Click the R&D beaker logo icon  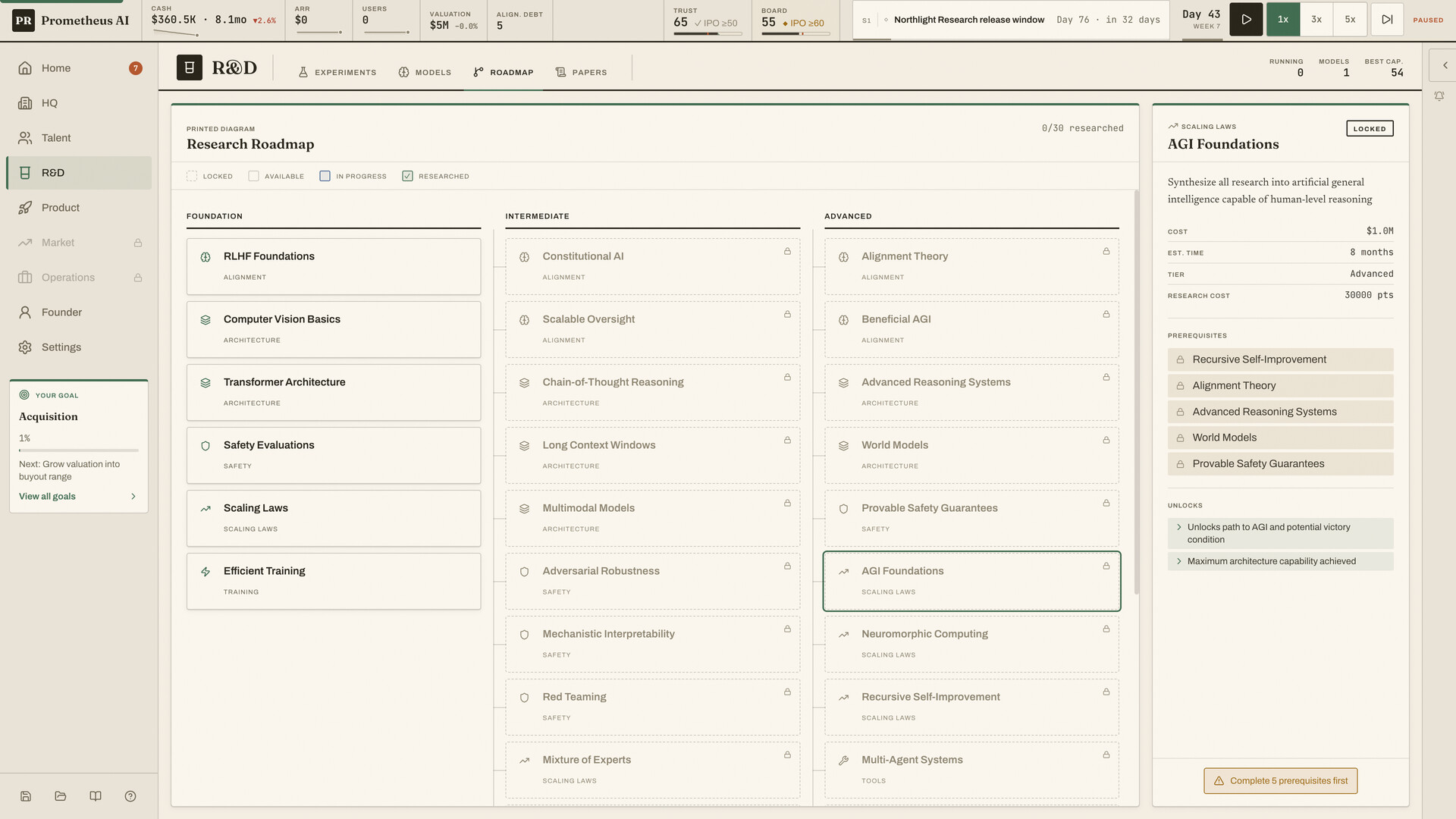pyautogui.click(x=190, y=67)
